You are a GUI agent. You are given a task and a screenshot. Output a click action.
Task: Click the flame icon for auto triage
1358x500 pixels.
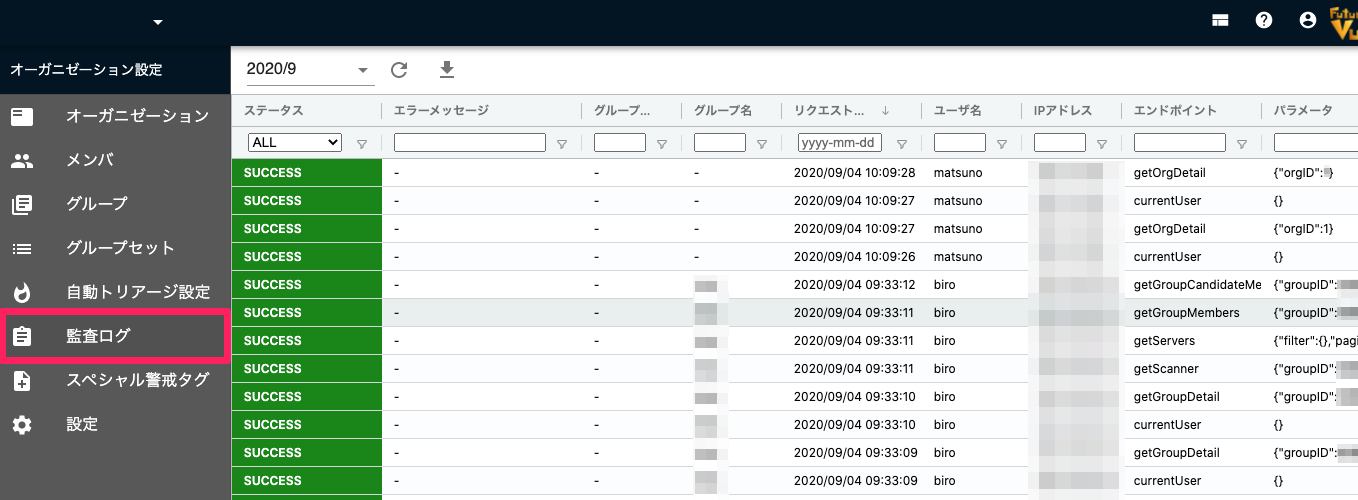tap(22, 292)
